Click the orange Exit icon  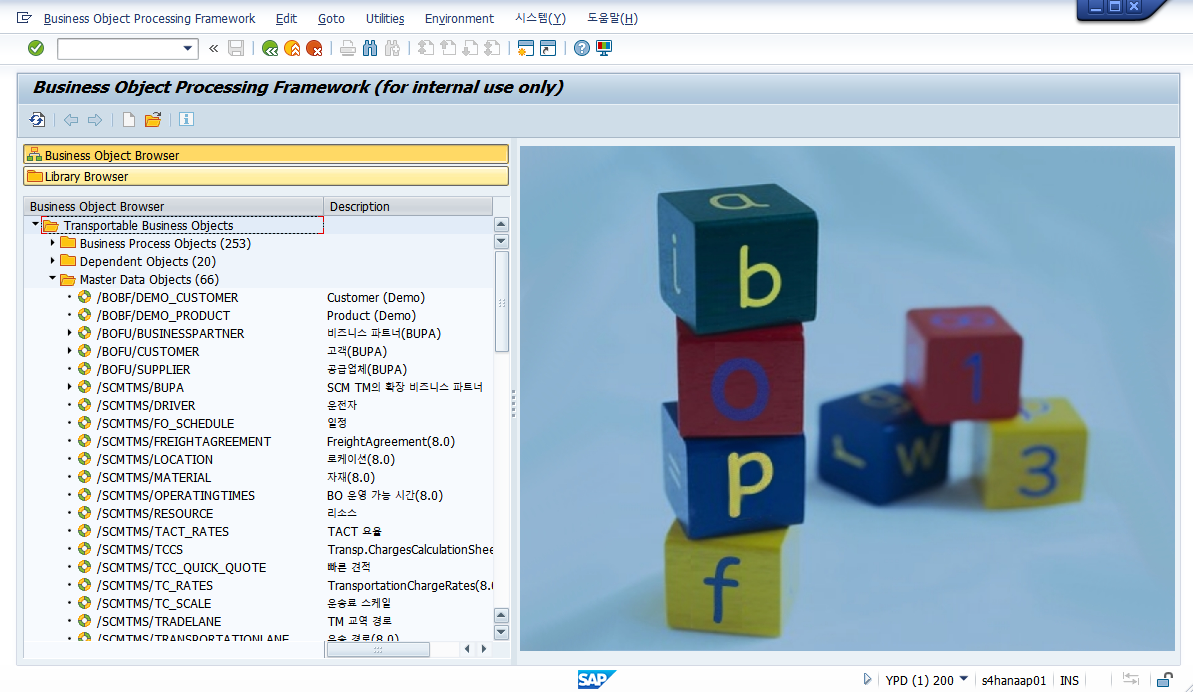tap(292, 48)
